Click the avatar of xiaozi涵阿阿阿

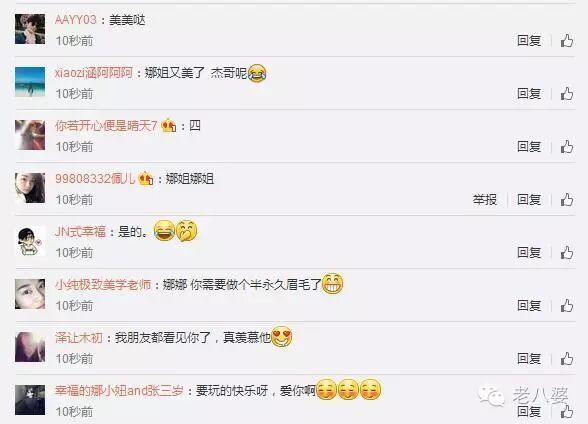point(30,82)
